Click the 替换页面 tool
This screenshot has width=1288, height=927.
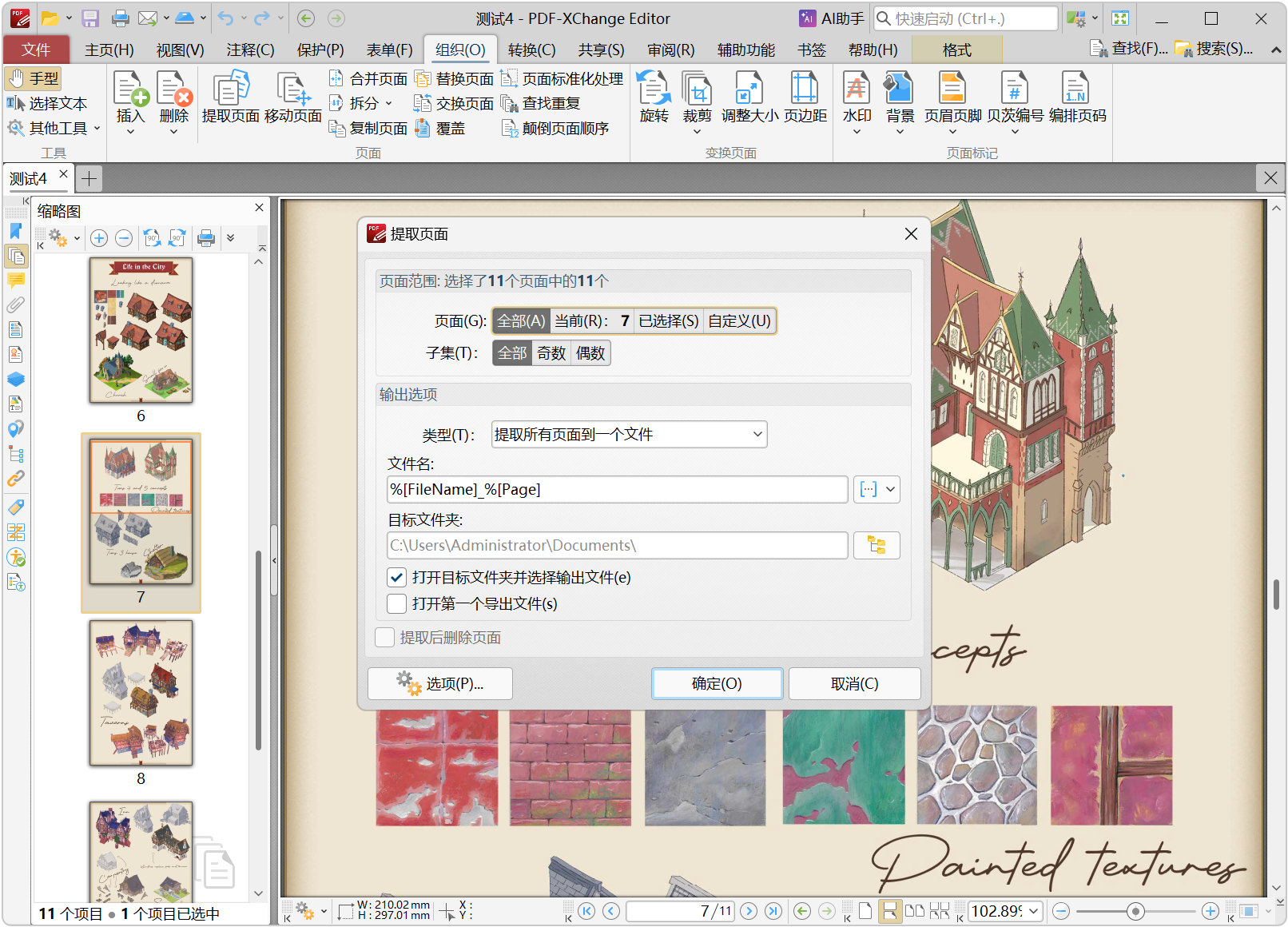(455, 78)
